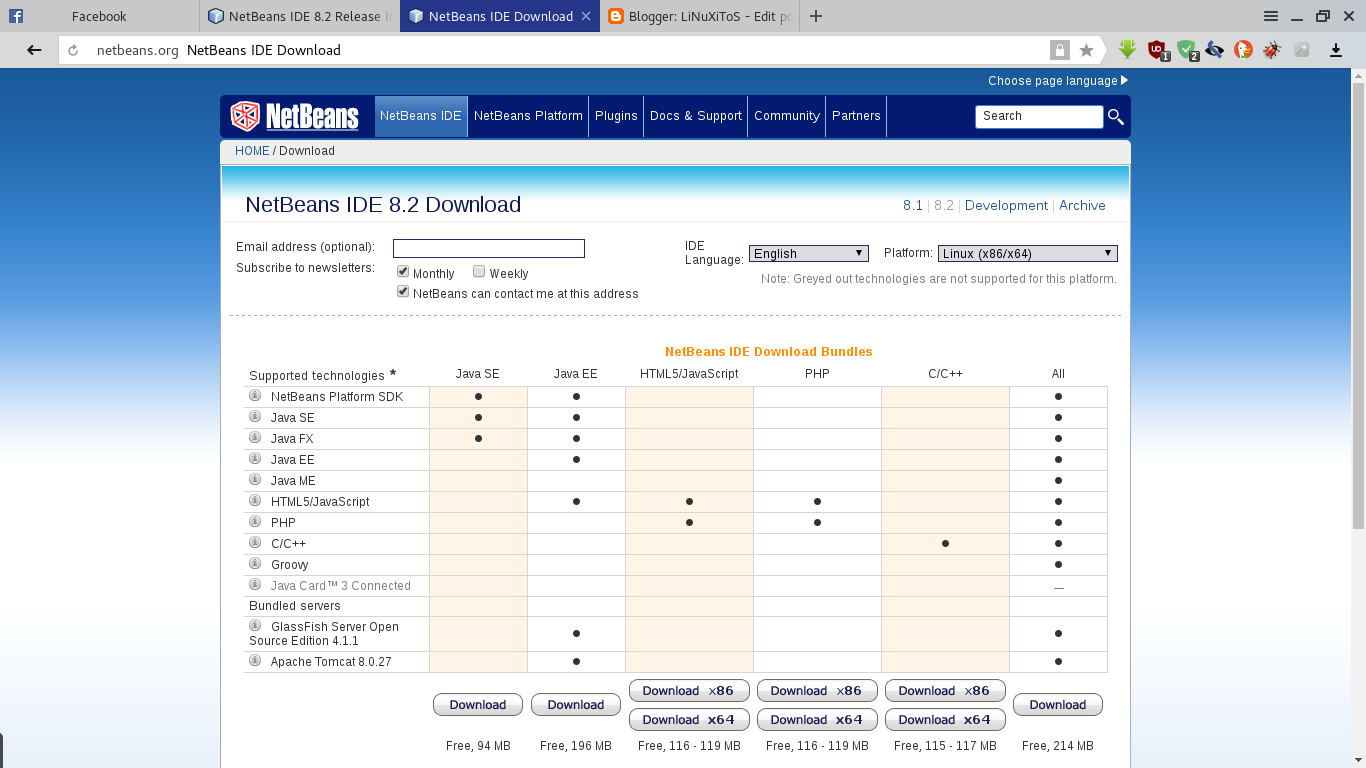Click the crossed-out eye privacy extension
Image resolution: width=1366 pixels, height=768 pixels.
[1215, 49]
